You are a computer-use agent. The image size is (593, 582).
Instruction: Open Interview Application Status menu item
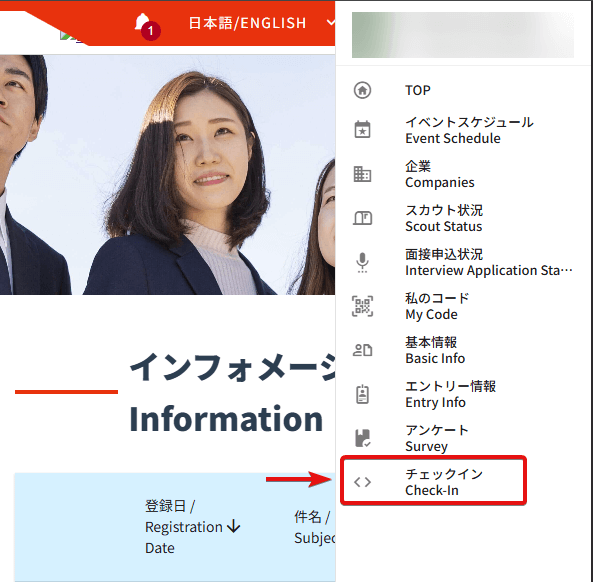point(489,262)
